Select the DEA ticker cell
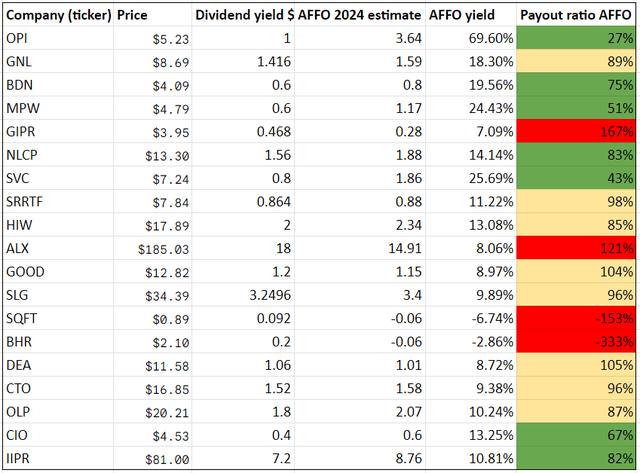 pos(58,365)
